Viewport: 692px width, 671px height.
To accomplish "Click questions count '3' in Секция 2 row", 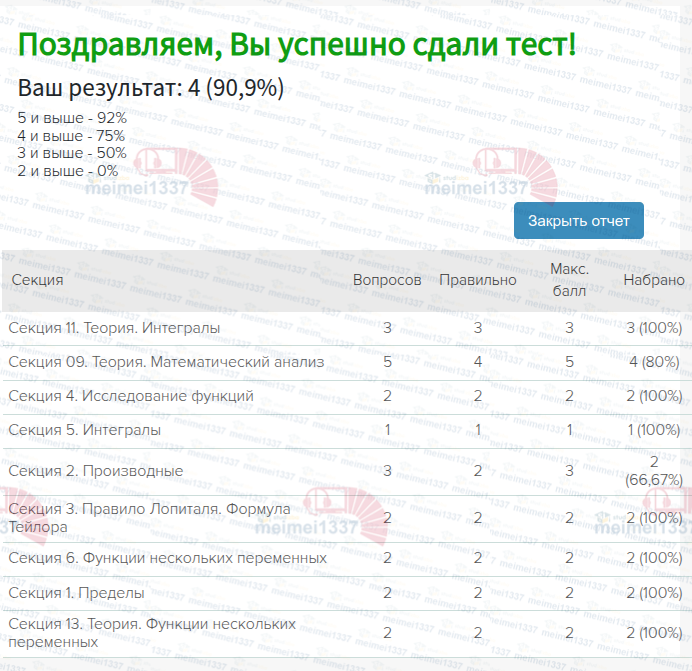I will click(x=387, y=471).
